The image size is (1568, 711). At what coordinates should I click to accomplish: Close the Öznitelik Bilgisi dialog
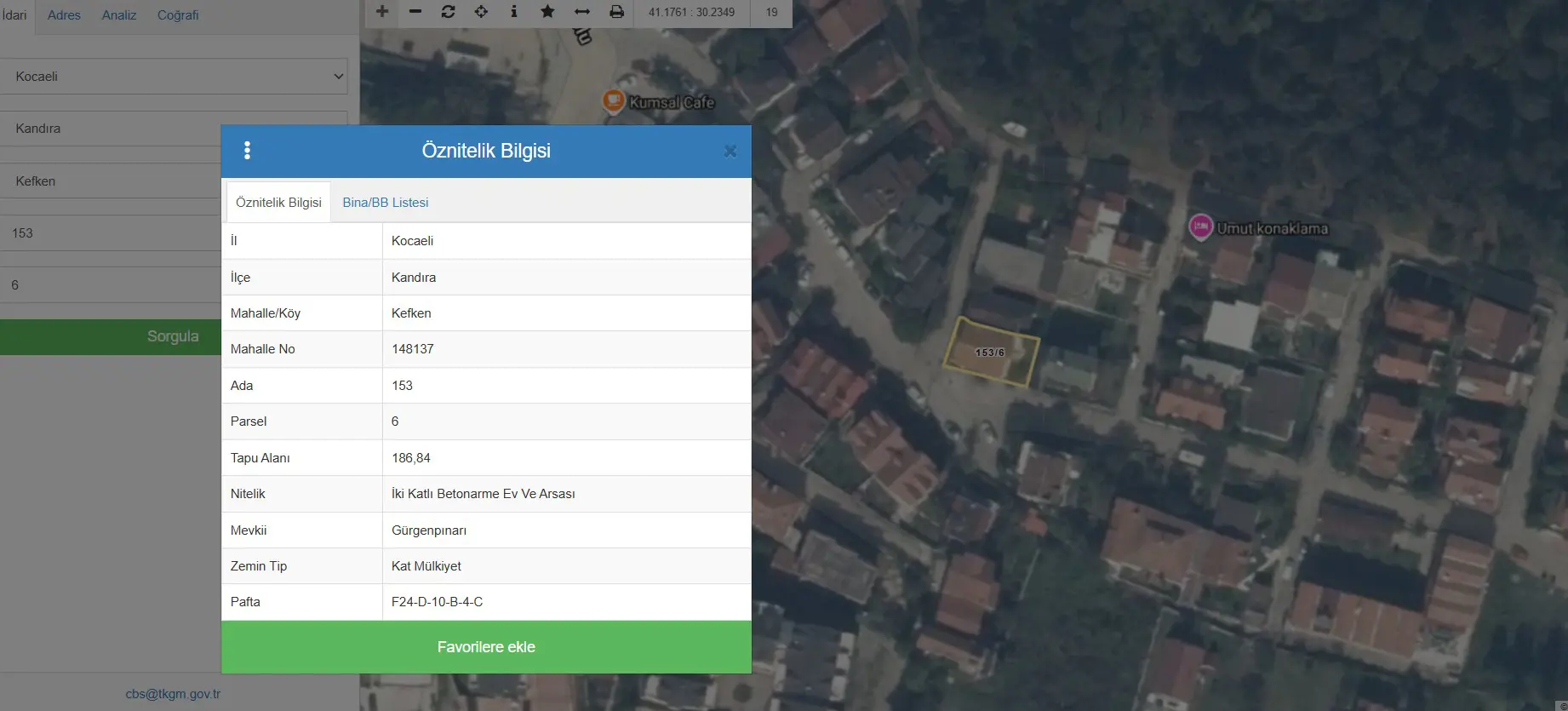[730, 151]
